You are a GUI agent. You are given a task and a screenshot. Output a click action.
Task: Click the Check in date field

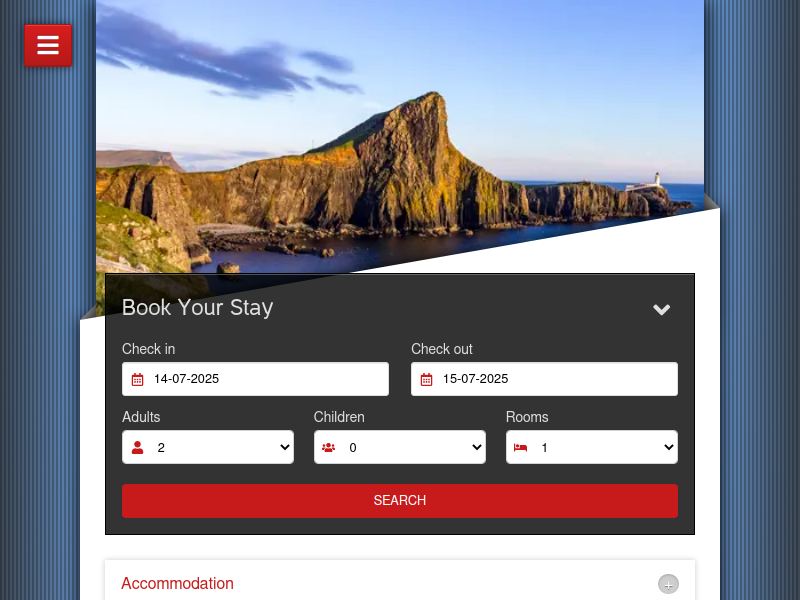pyautogui.click(x=255, y=379)
